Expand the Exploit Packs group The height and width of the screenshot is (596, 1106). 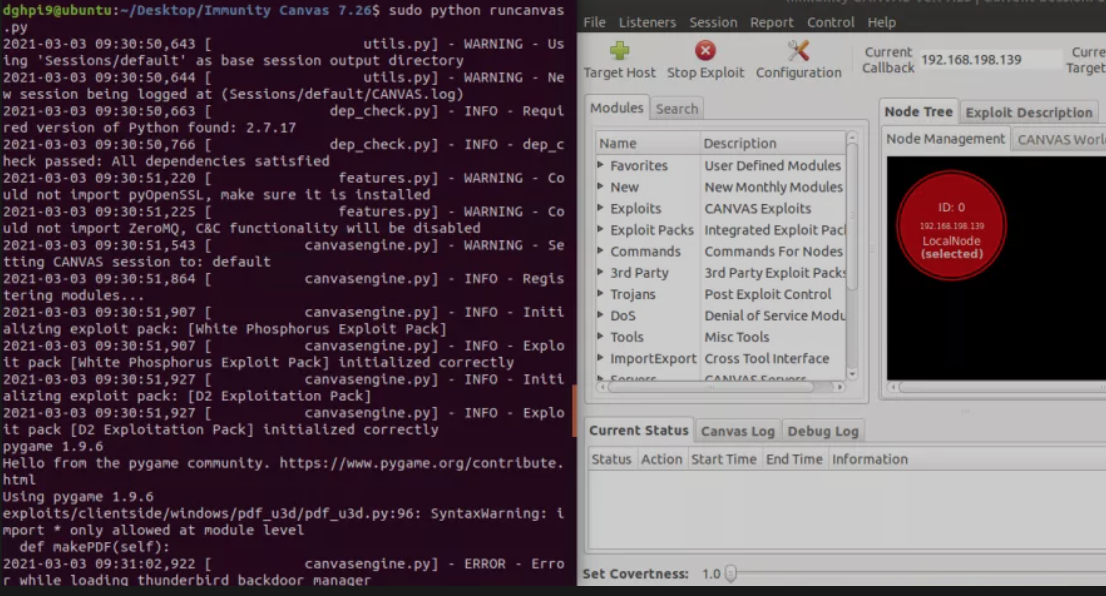click(x=600, y=229)
